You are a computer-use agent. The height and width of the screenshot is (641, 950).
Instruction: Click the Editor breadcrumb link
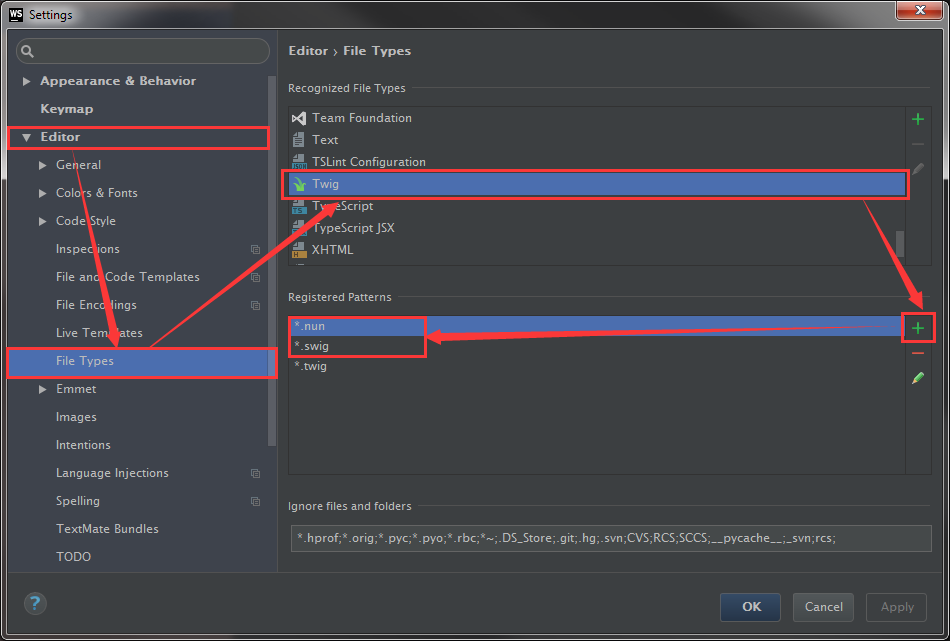(308, 51)
